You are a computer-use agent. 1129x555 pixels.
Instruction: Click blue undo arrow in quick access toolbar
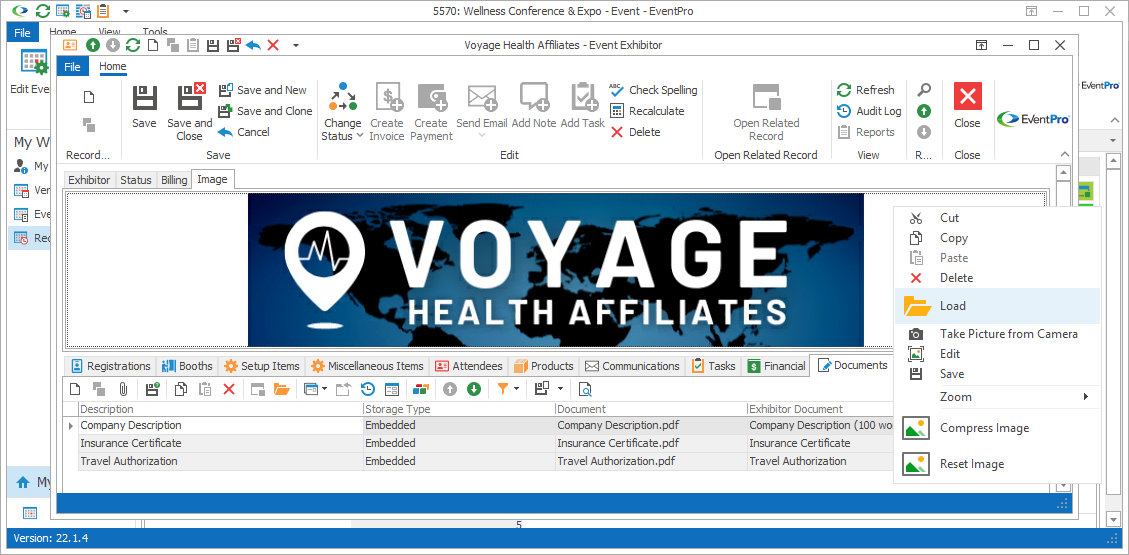click(253, 45)
